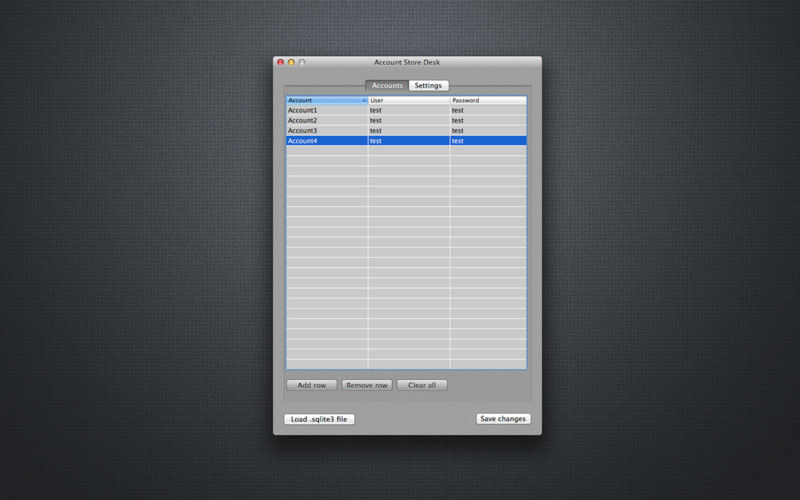Image resolution: width=800 pixels, height=500 pixels.
Task: Sort by the Account column header
Action: pyautogui.click(x=327, y=101)
